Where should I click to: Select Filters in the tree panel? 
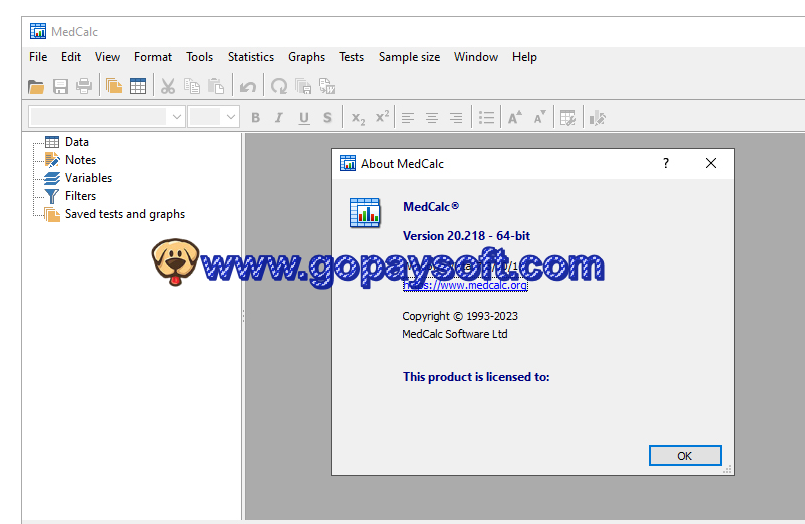point(80,196)
